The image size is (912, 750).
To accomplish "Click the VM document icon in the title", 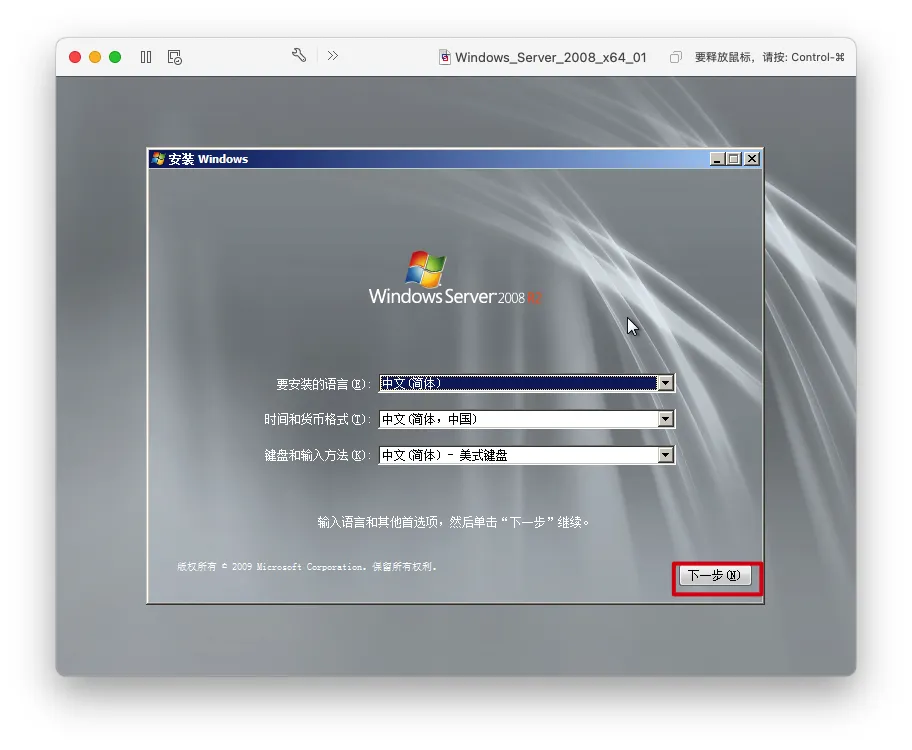I will [x=445, y=57].
